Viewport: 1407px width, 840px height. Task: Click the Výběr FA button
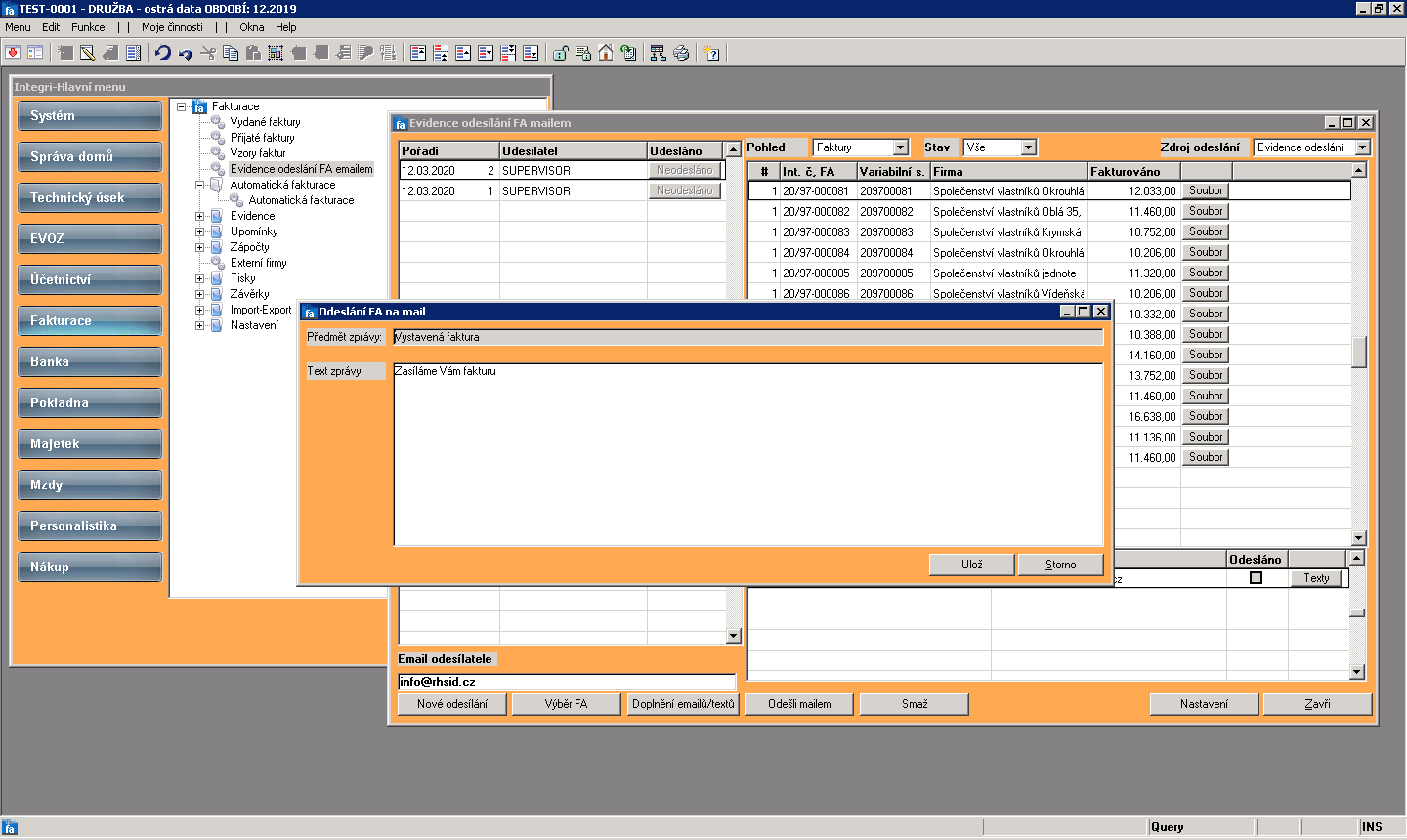click(567, 704)
